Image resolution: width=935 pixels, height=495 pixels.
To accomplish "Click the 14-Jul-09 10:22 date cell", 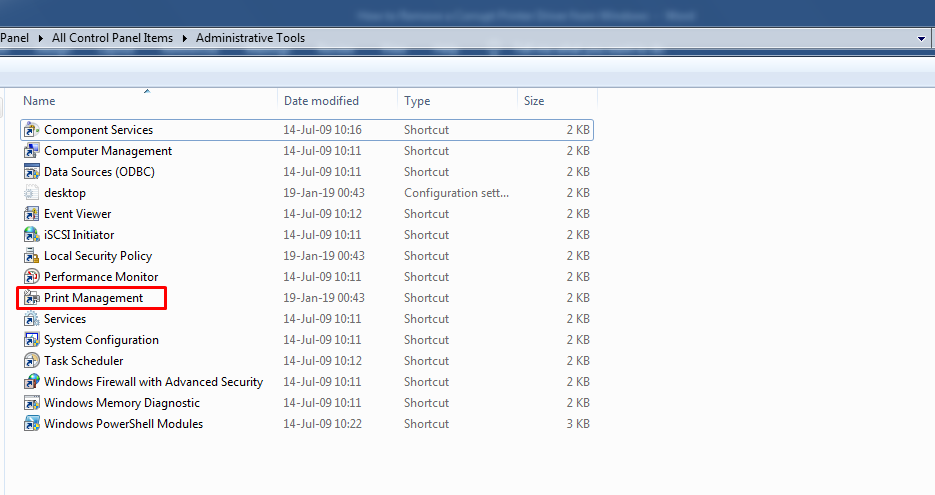I will [322, 423].
